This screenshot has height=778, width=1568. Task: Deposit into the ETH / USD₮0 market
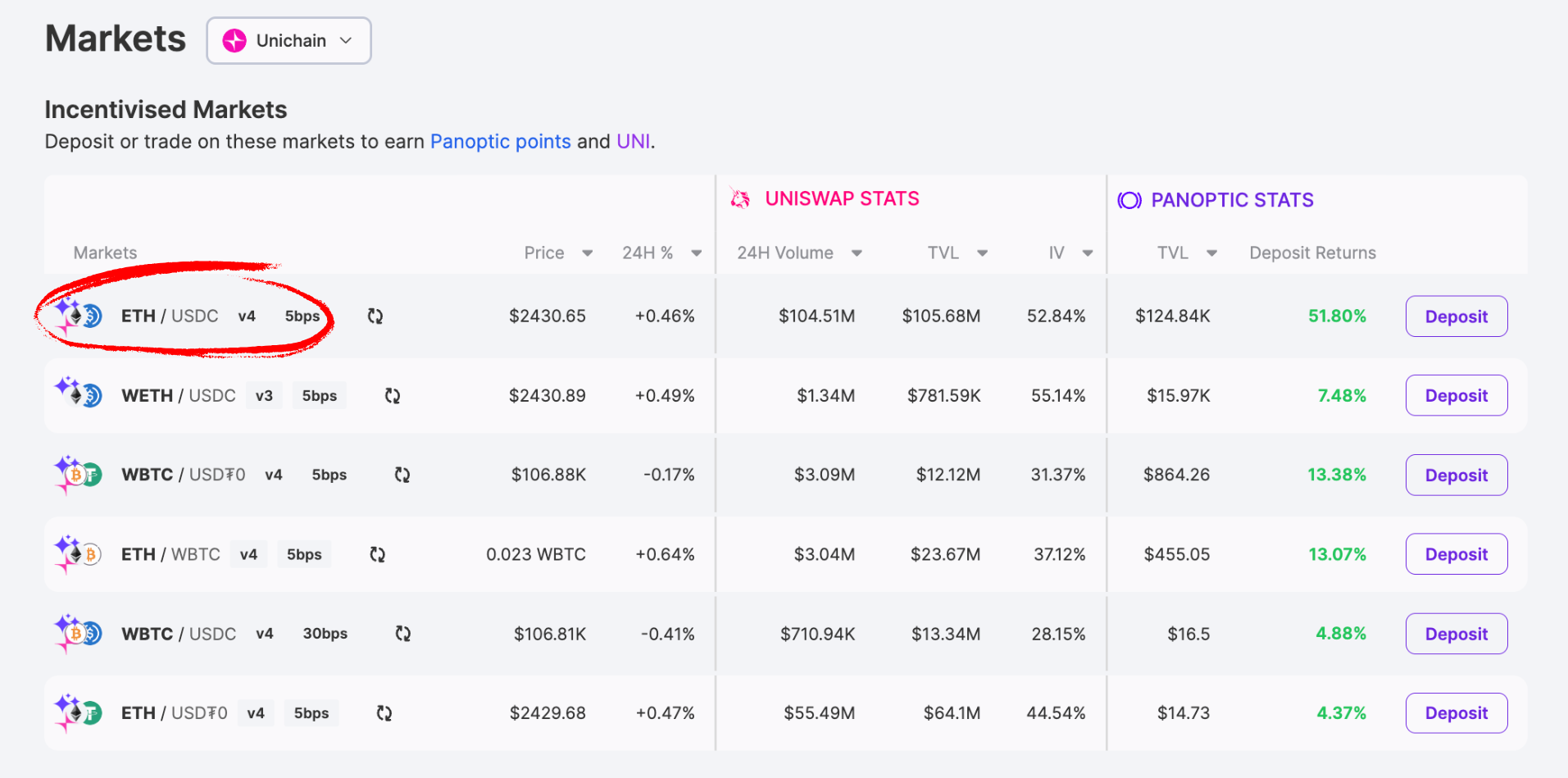(1457, 713)
